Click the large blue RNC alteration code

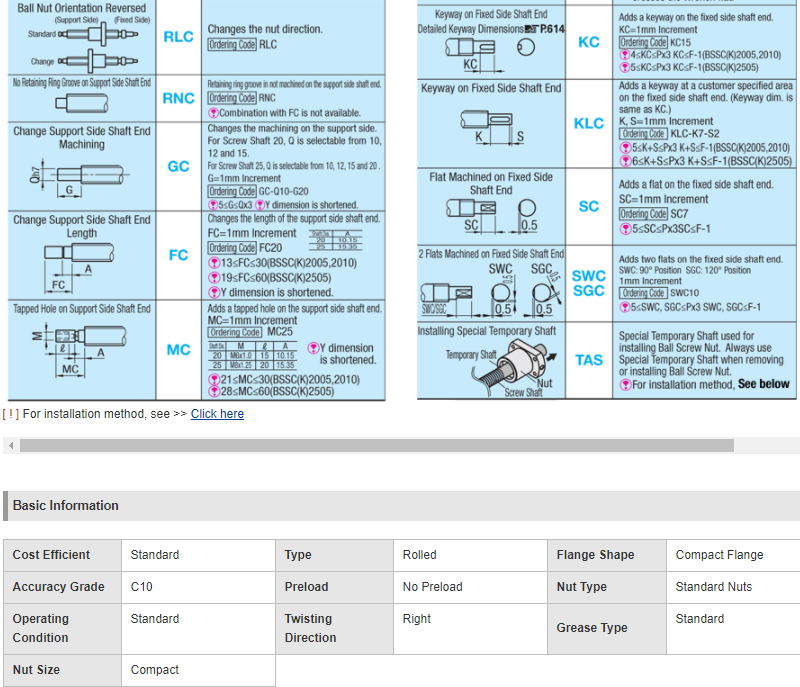[x=179, y=98]
